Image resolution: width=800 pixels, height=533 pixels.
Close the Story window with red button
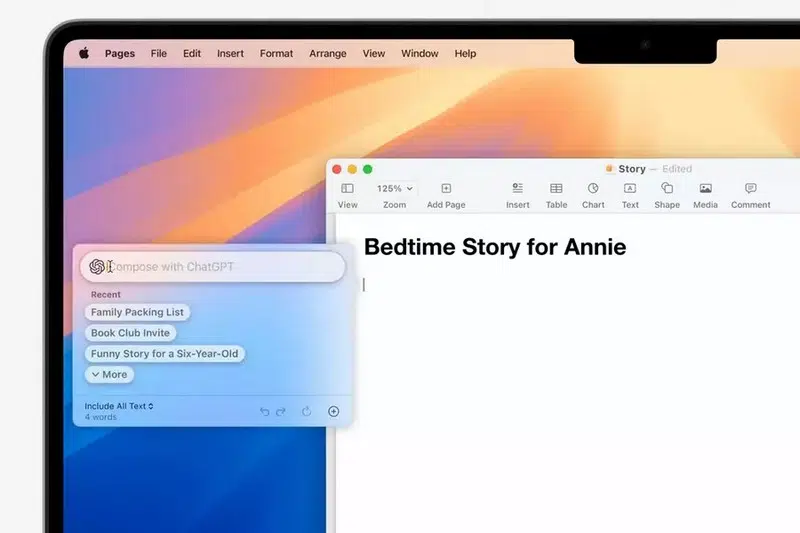pyautogui.click(x=337, y=169)
